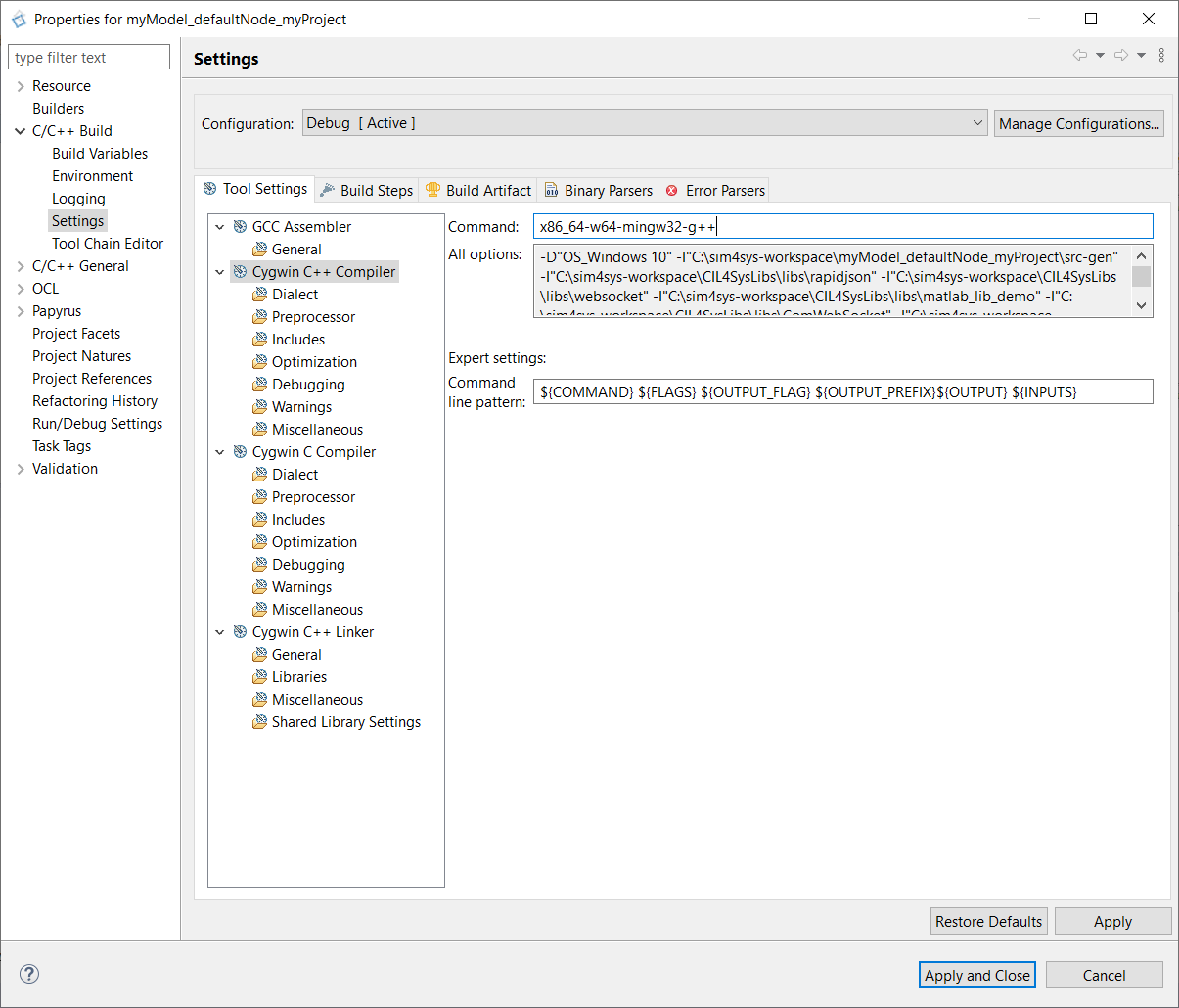Select Build Variables in sidebar
Viewport: 1179px width, 1008px height.
point(100,154)
